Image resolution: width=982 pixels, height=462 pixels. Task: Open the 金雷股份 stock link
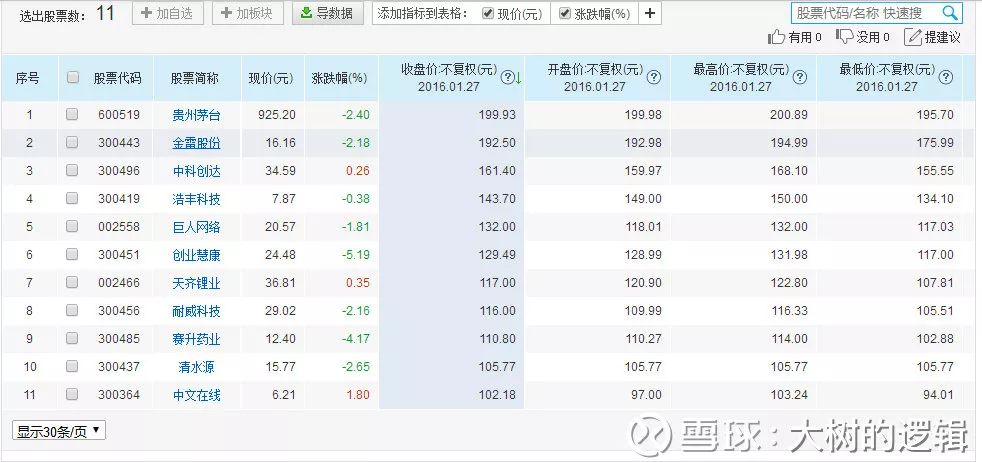(197, 143)
